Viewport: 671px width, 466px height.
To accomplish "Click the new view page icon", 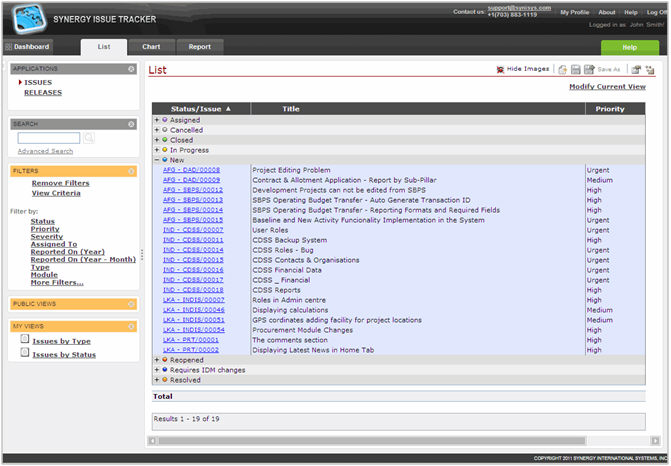I will pyautogui.click(x=563, y=69).
